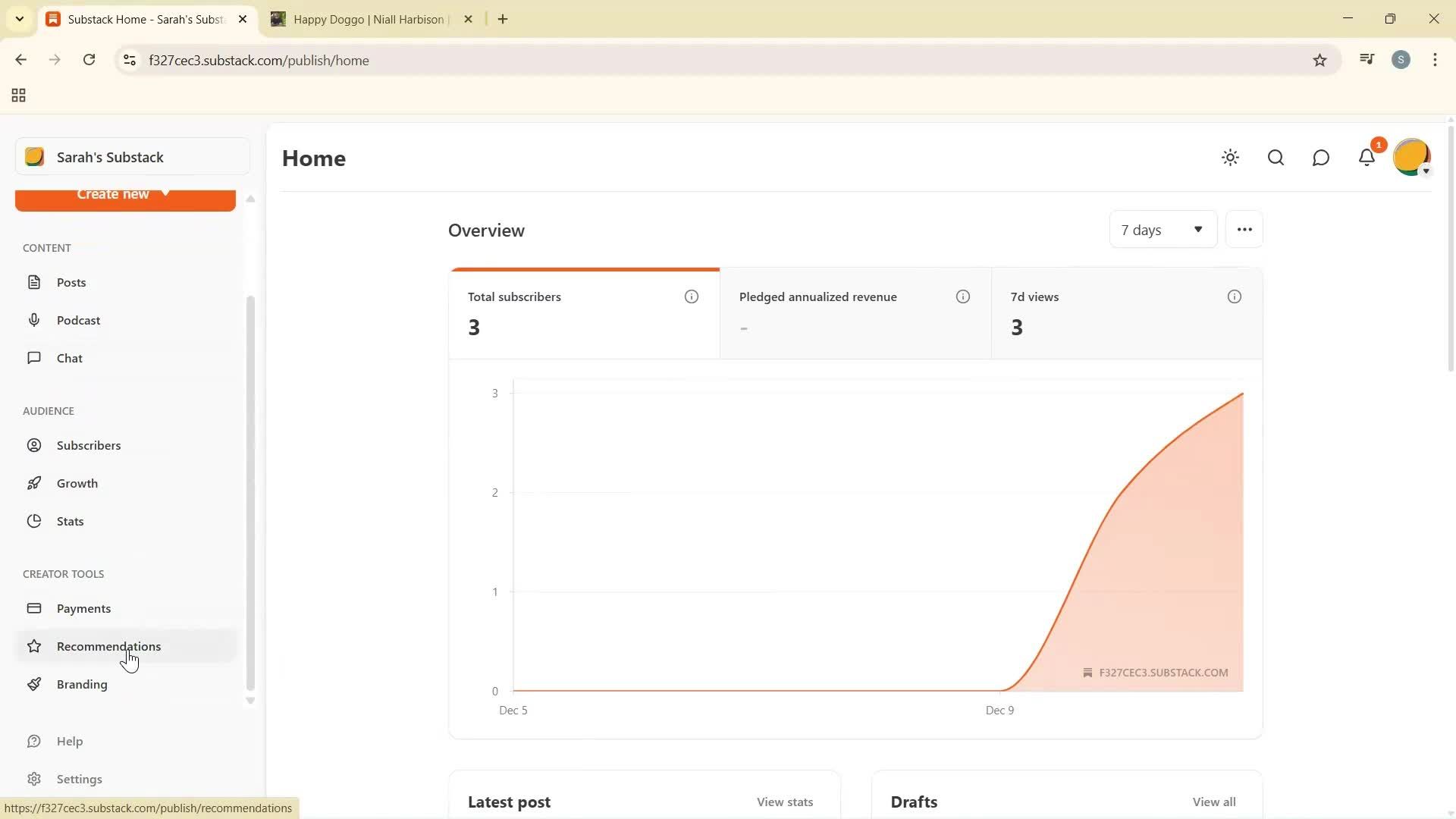This screenshot has height=819, width=1456.
Task: Bookmark page with star icon
Action: point(1319,60)
